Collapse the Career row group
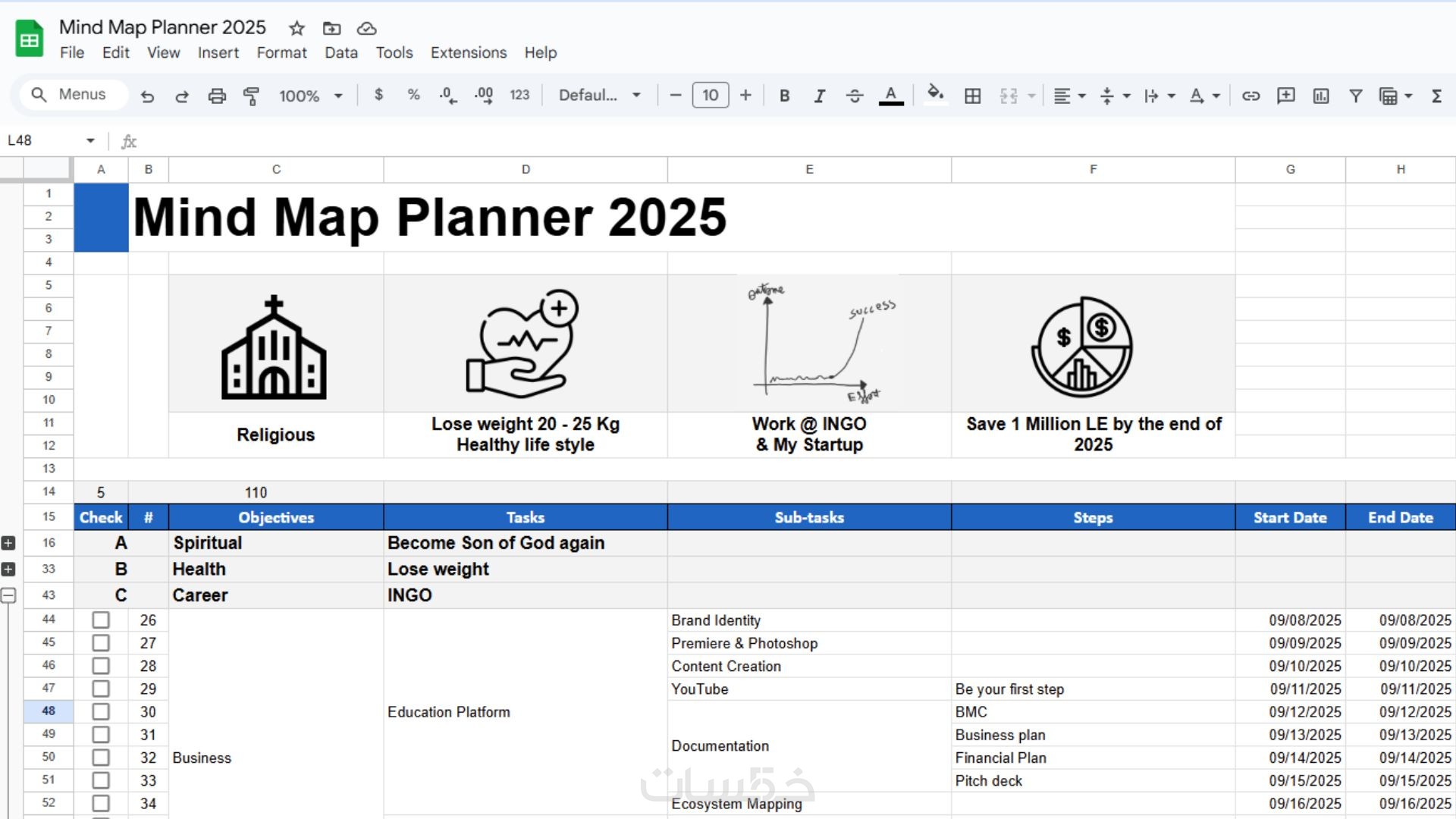Viewport: 1456px width, 819px height. (8, 595)
